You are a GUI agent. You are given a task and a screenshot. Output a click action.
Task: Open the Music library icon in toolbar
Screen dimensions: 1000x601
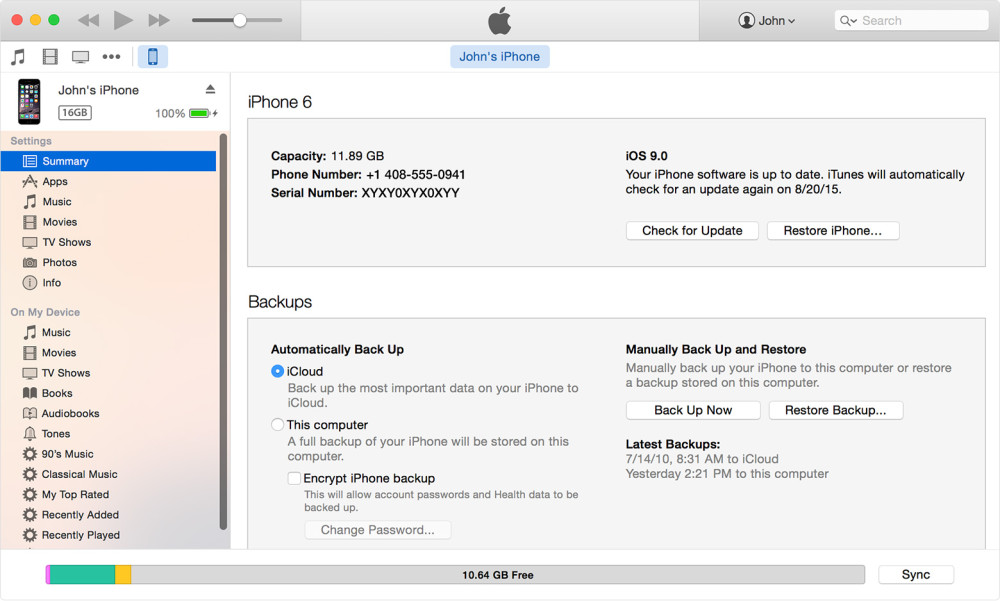(x=18, y=57)
